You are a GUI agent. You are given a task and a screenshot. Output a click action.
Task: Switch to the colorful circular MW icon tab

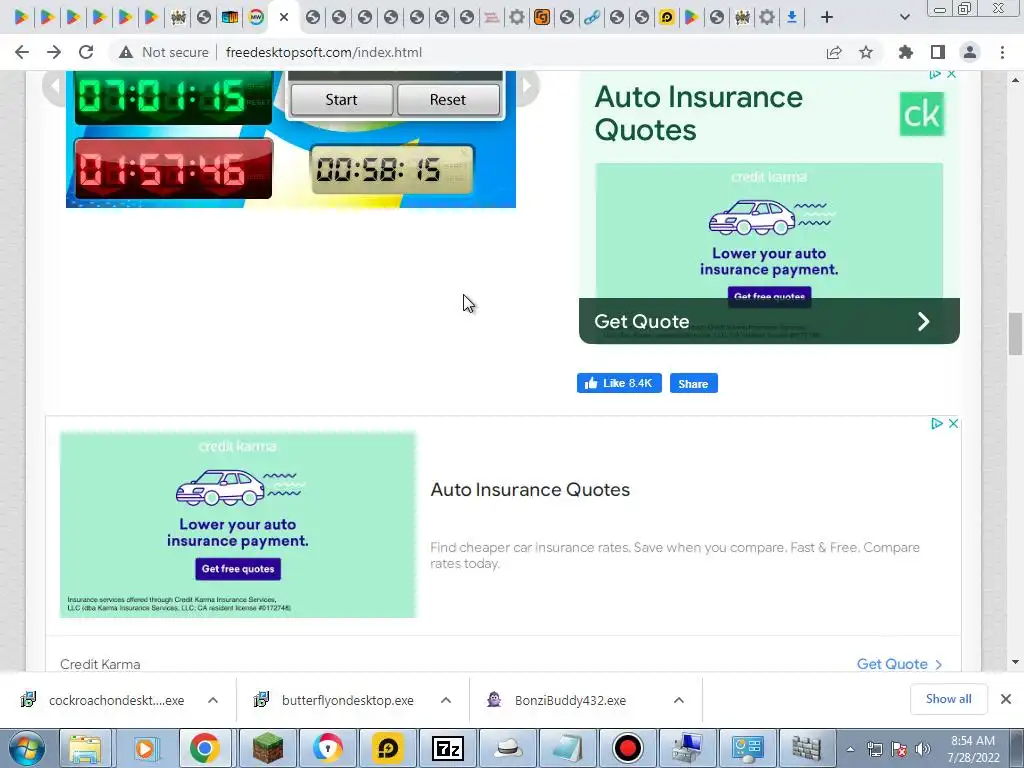click(x=256, y=17)
